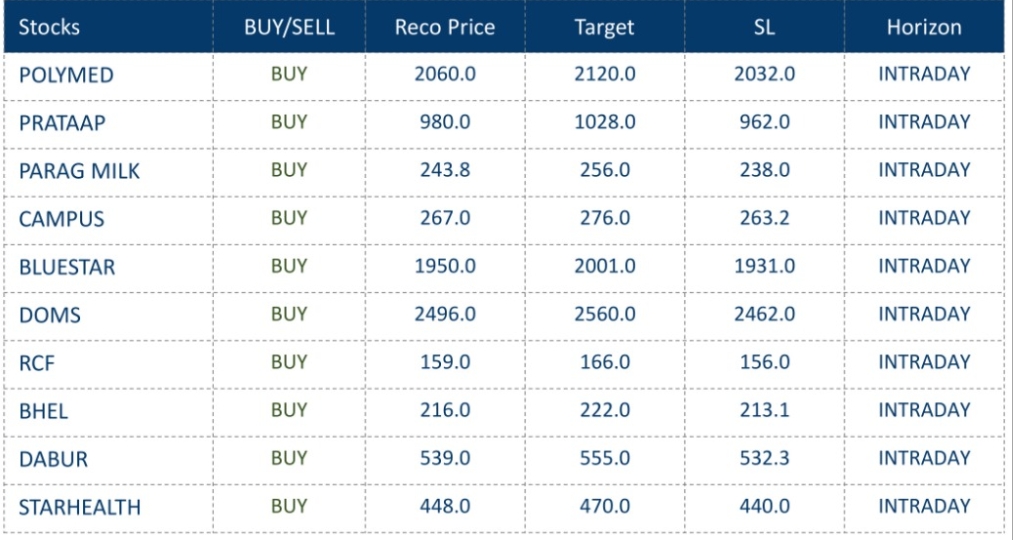Select the BUY/SELL column header
Screen dimensions: 1013x540
pos(289,27)
